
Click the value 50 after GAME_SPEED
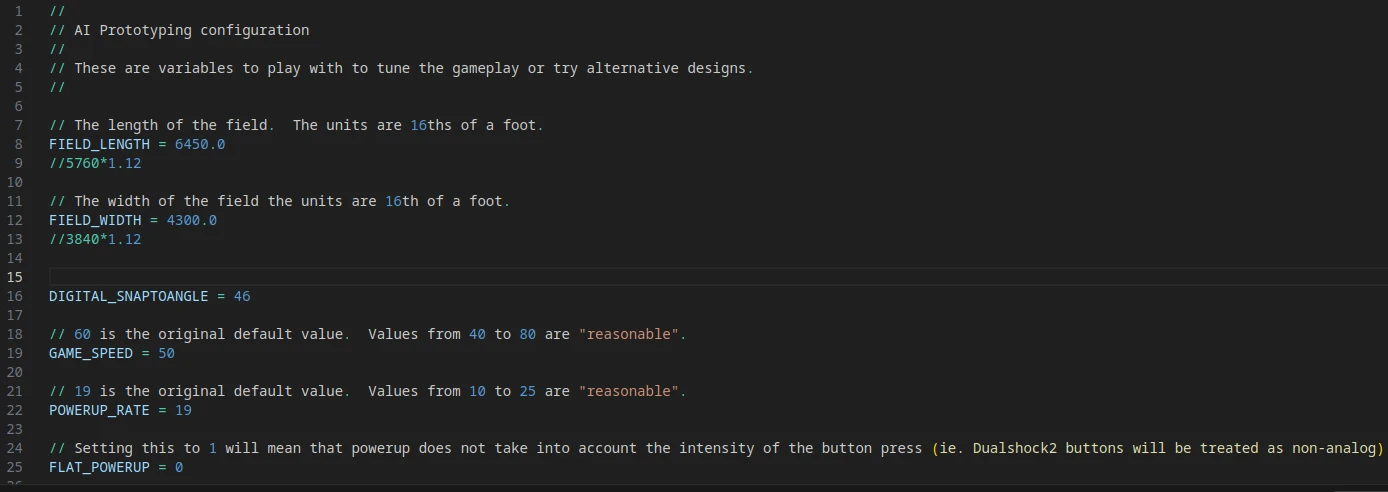[x=166, y=353]
